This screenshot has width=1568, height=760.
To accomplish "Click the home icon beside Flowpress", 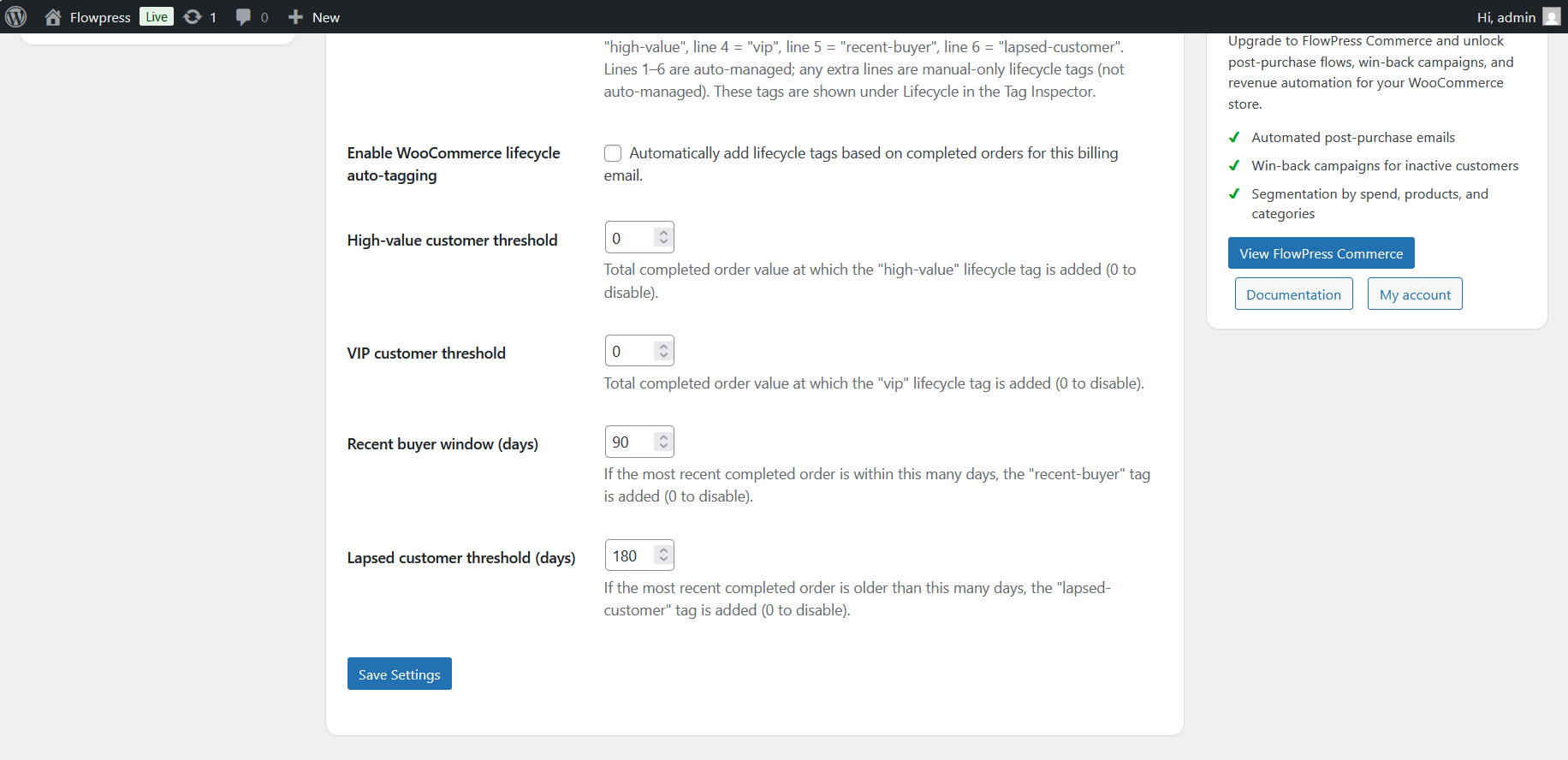I will (x=53, y=17).
